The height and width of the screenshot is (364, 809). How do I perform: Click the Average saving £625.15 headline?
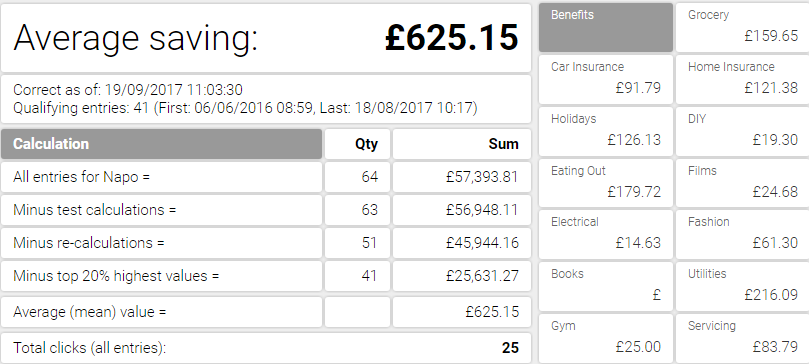tap(266, 38)
